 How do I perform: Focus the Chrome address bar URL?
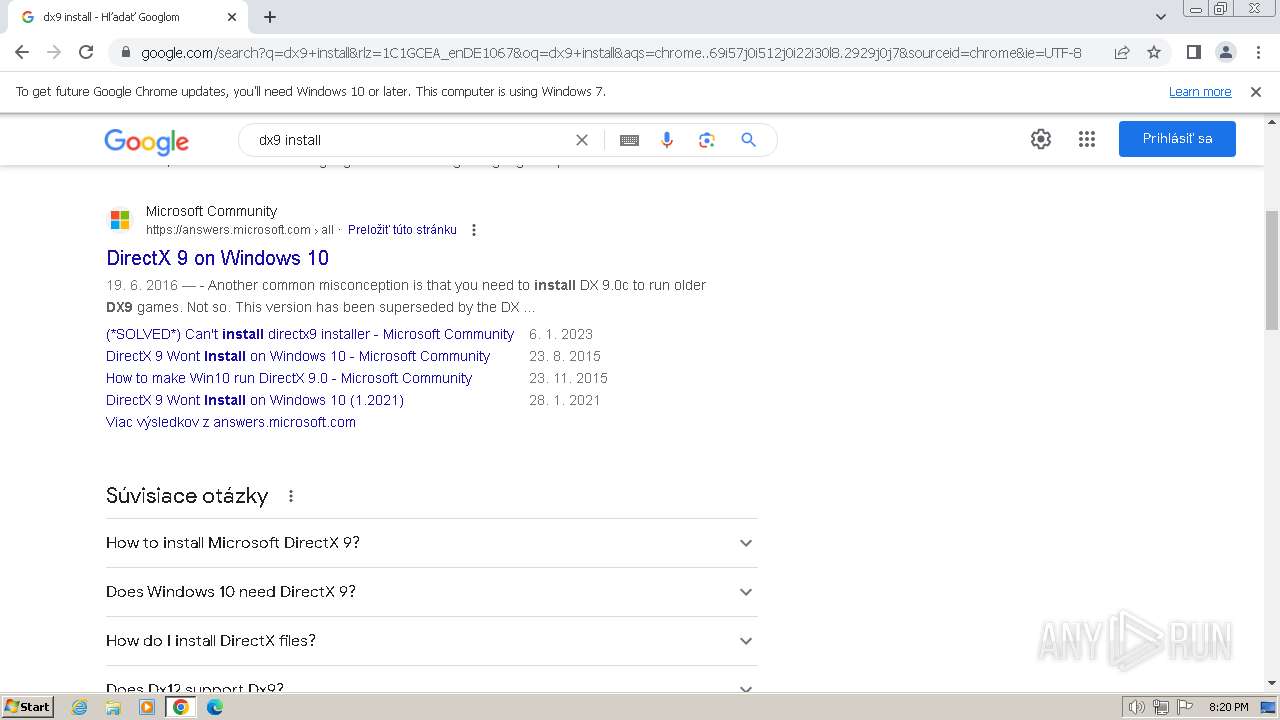(x=611, y=53)
